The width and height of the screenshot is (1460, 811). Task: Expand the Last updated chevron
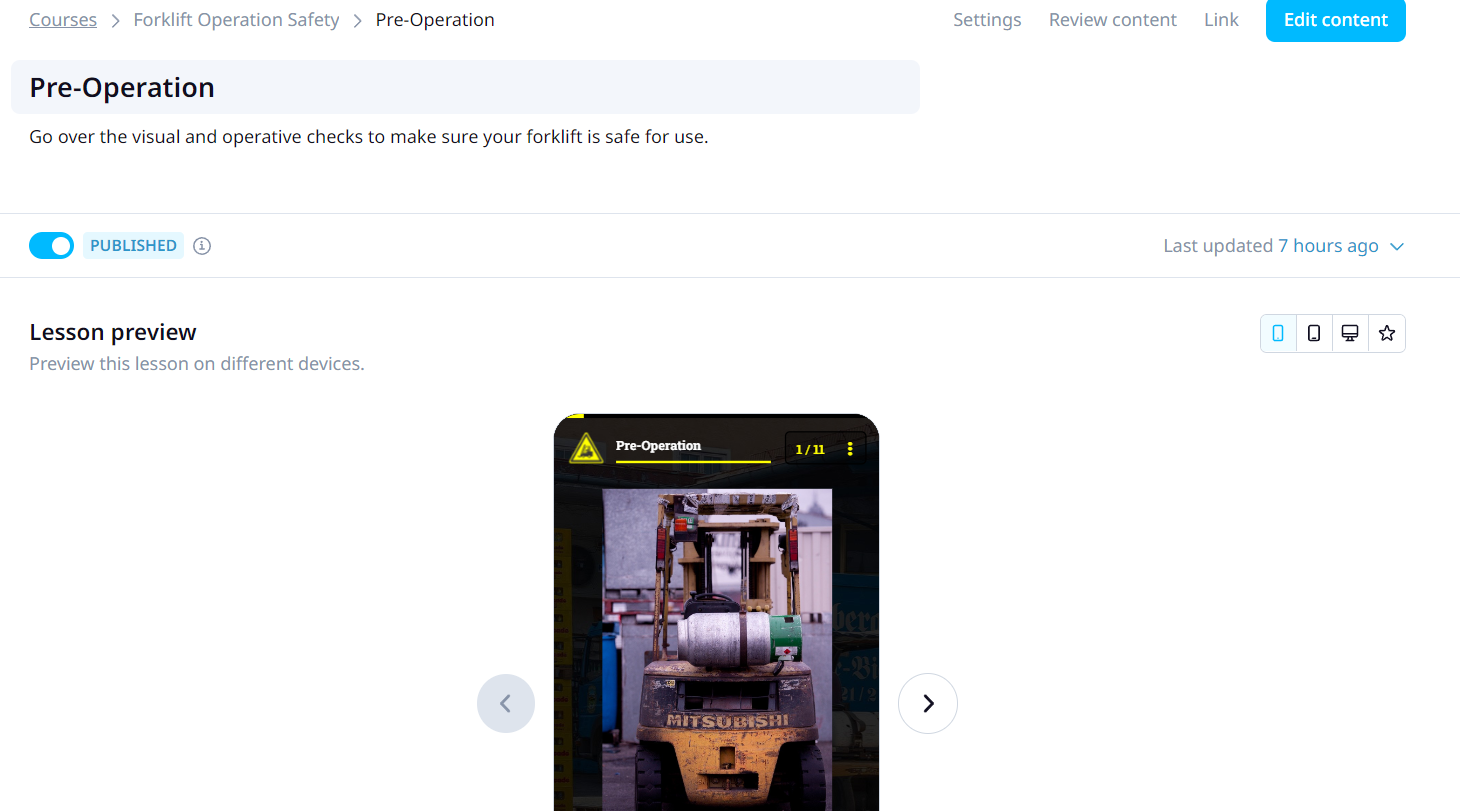(x=1397, y=247)
